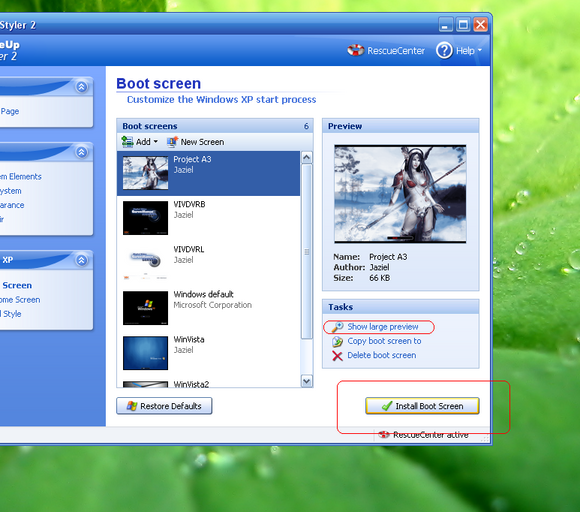Open the sidebar link ending in 'ome Screen'

(20, 300)
